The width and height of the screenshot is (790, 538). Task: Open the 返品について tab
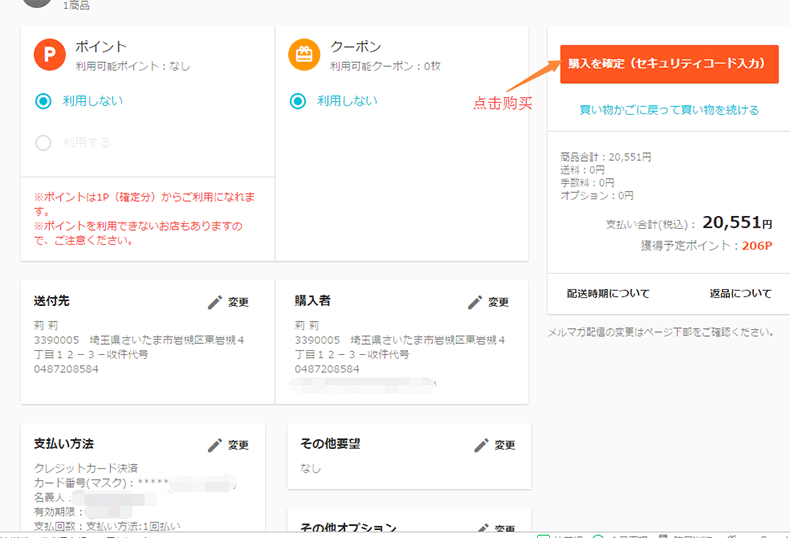[740, 294]
